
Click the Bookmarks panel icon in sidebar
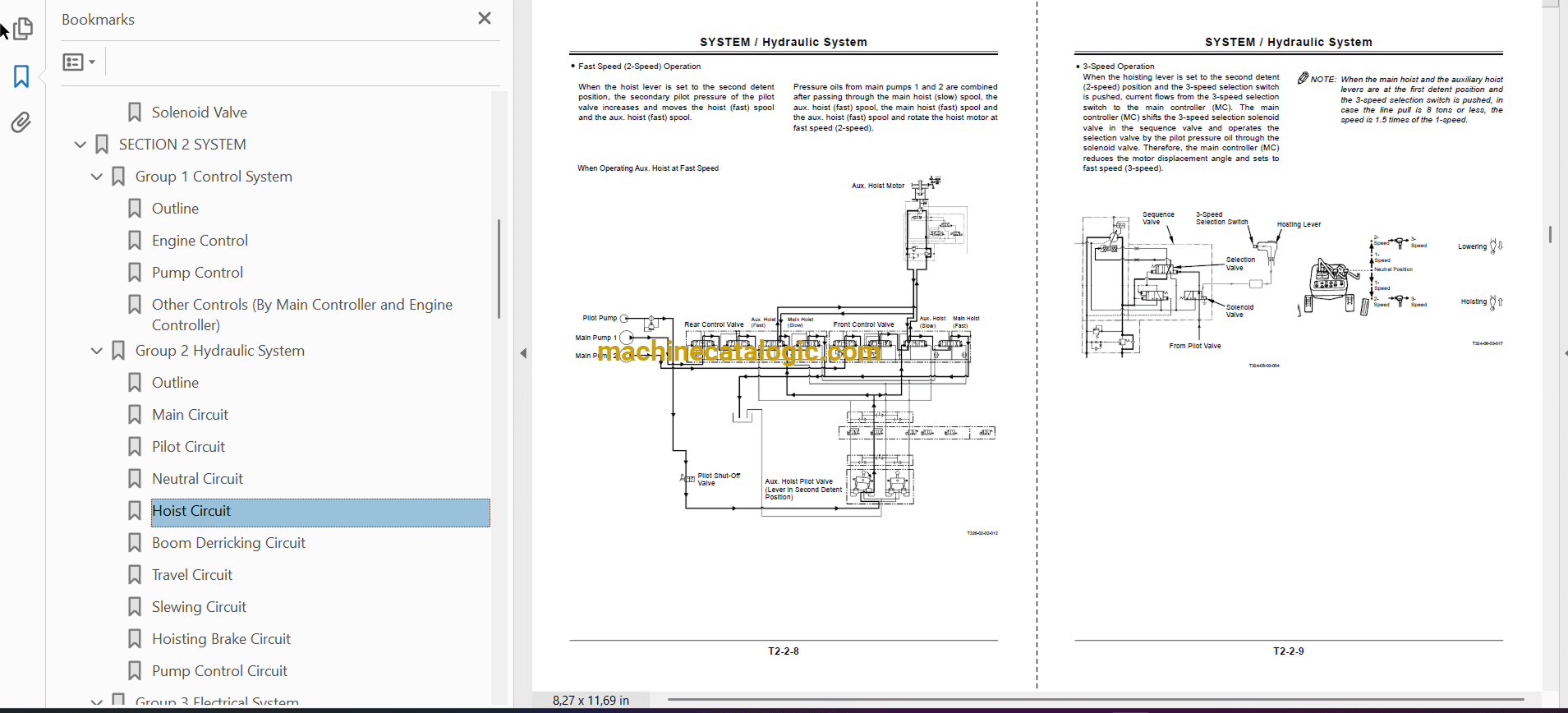(x=21, y=76)
